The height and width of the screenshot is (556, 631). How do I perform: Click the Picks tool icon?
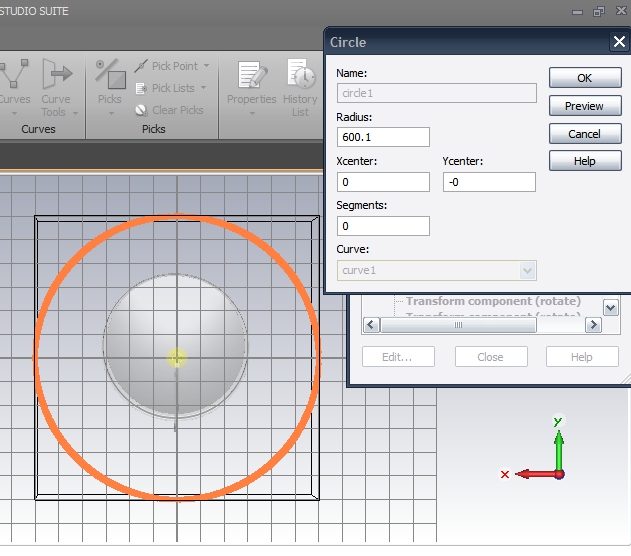tap(110, 76)
